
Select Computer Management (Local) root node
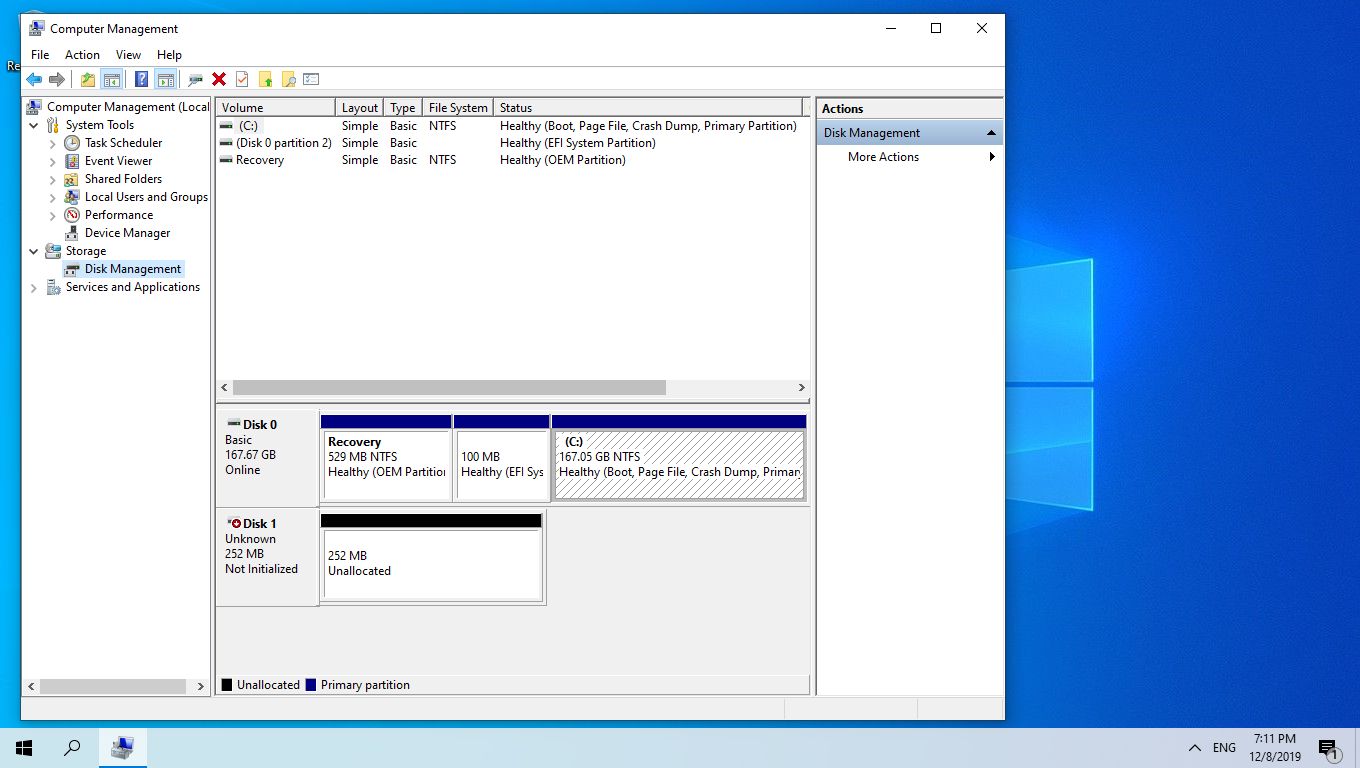point(128,107)
